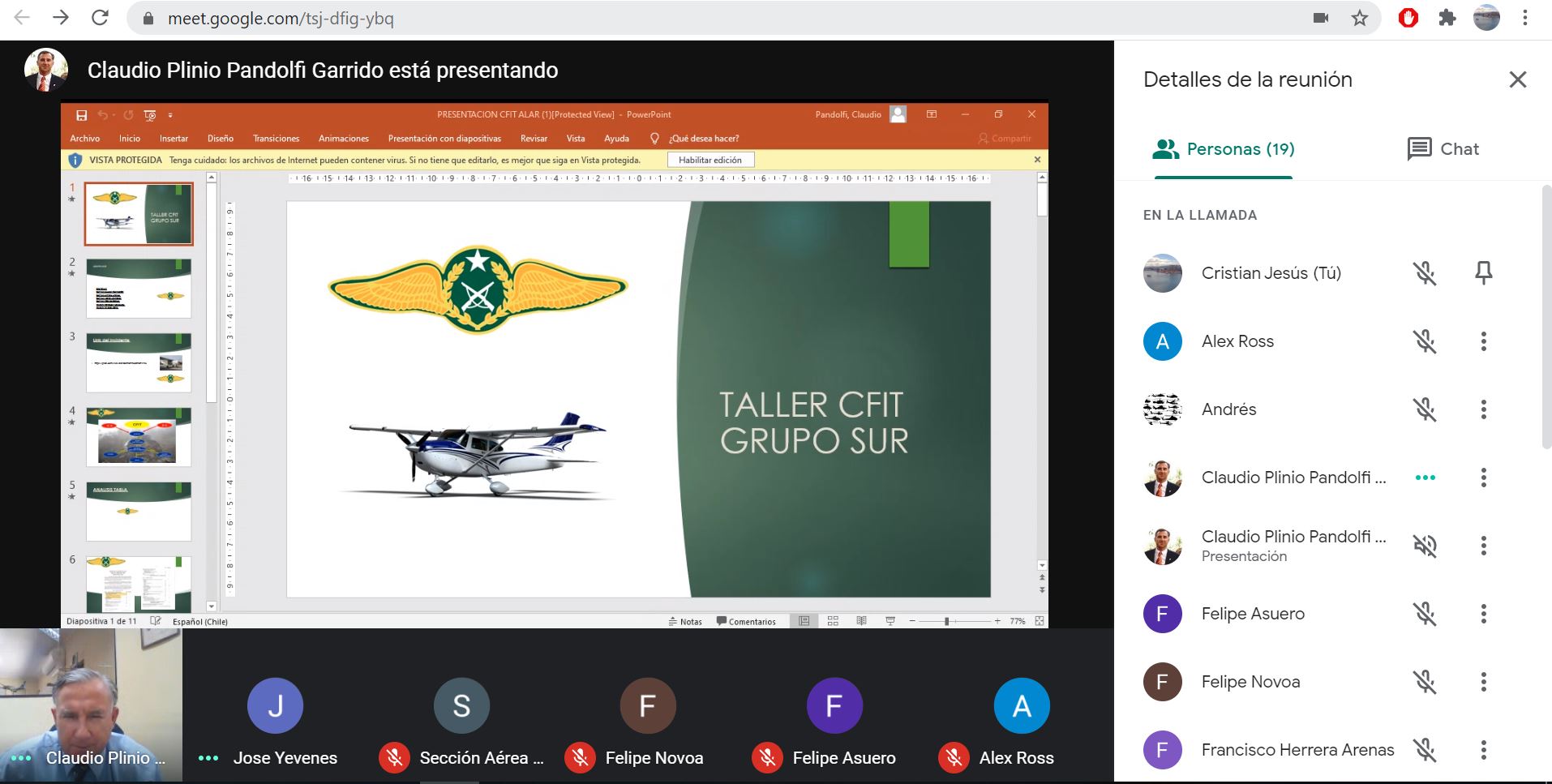
Task: Click the participants panel scrollbar
Action: (x=1546, y=316)
